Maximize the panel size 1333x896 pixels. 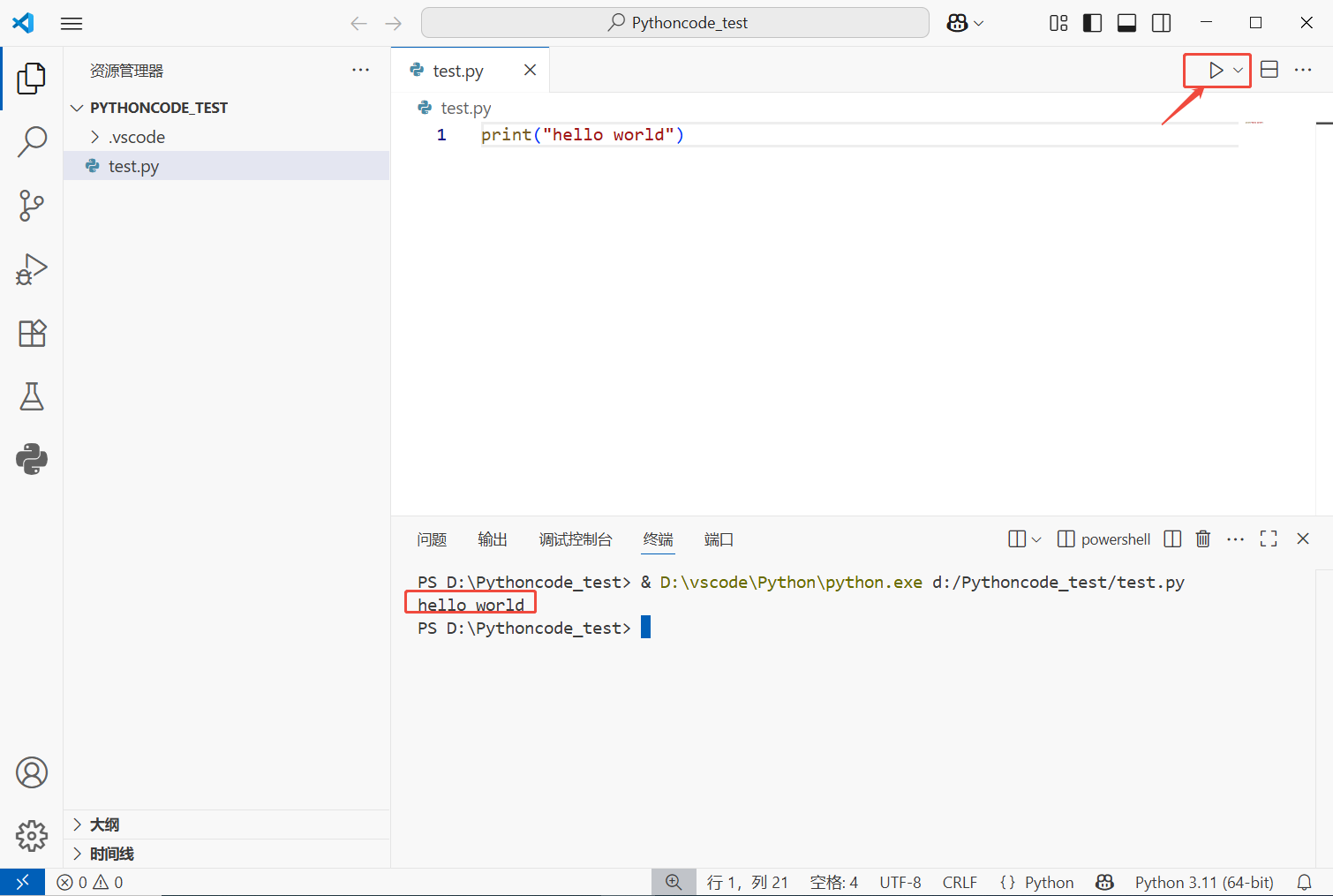1269,539
